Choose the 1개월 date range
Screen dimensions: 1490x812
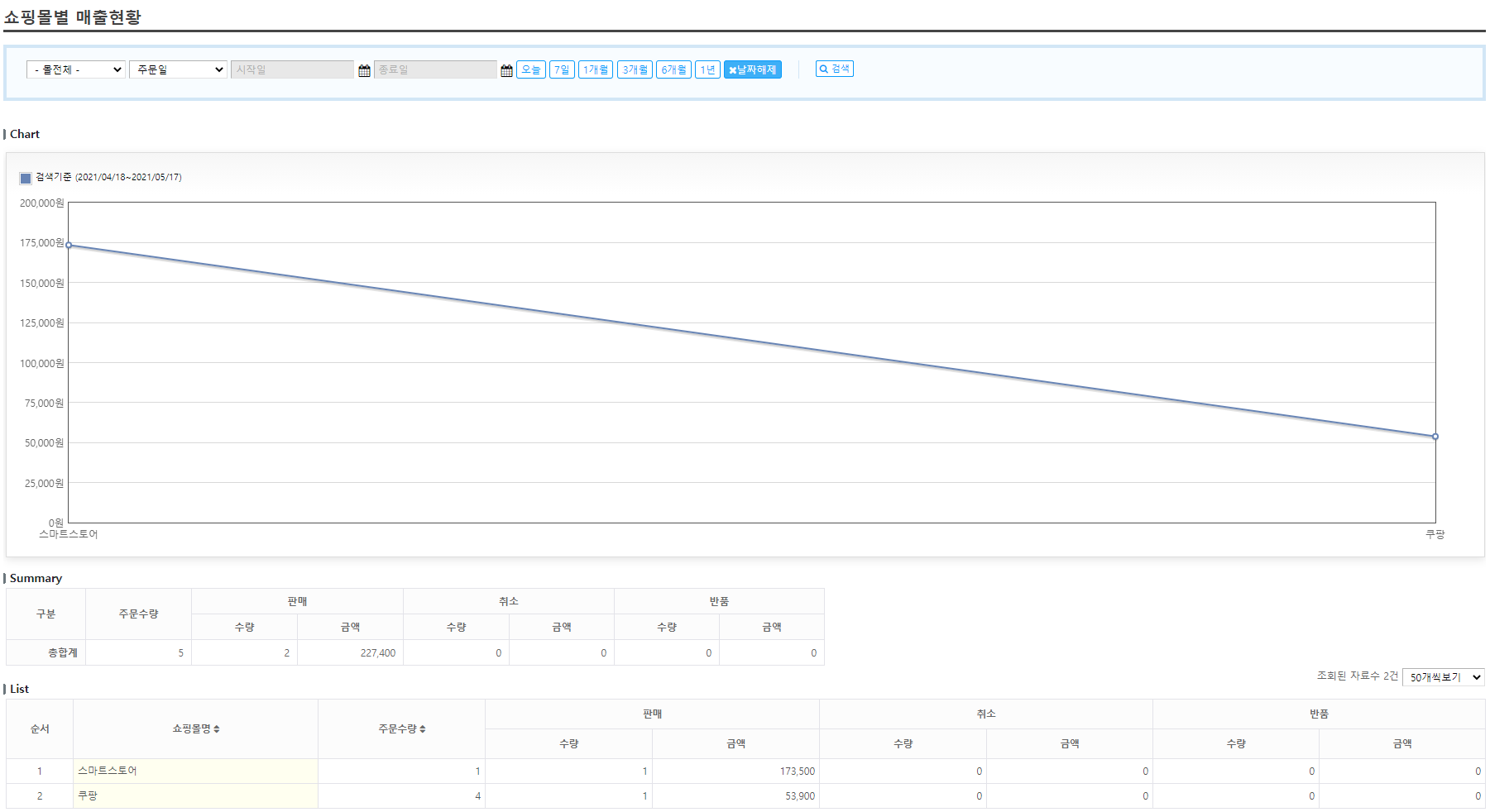[595, 70]
